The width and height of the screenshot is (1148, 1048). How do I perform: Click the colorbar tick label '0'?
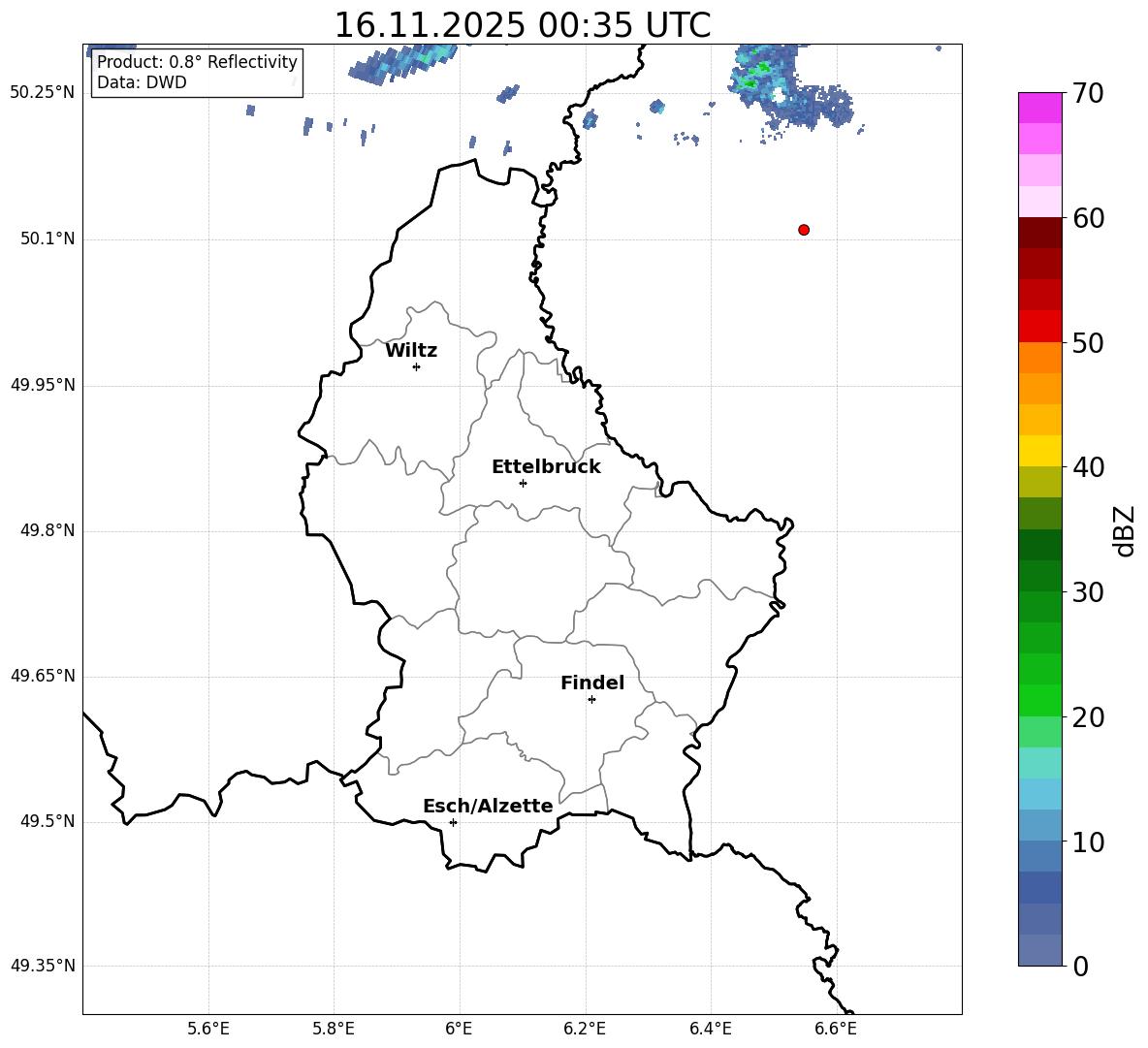1080,966
